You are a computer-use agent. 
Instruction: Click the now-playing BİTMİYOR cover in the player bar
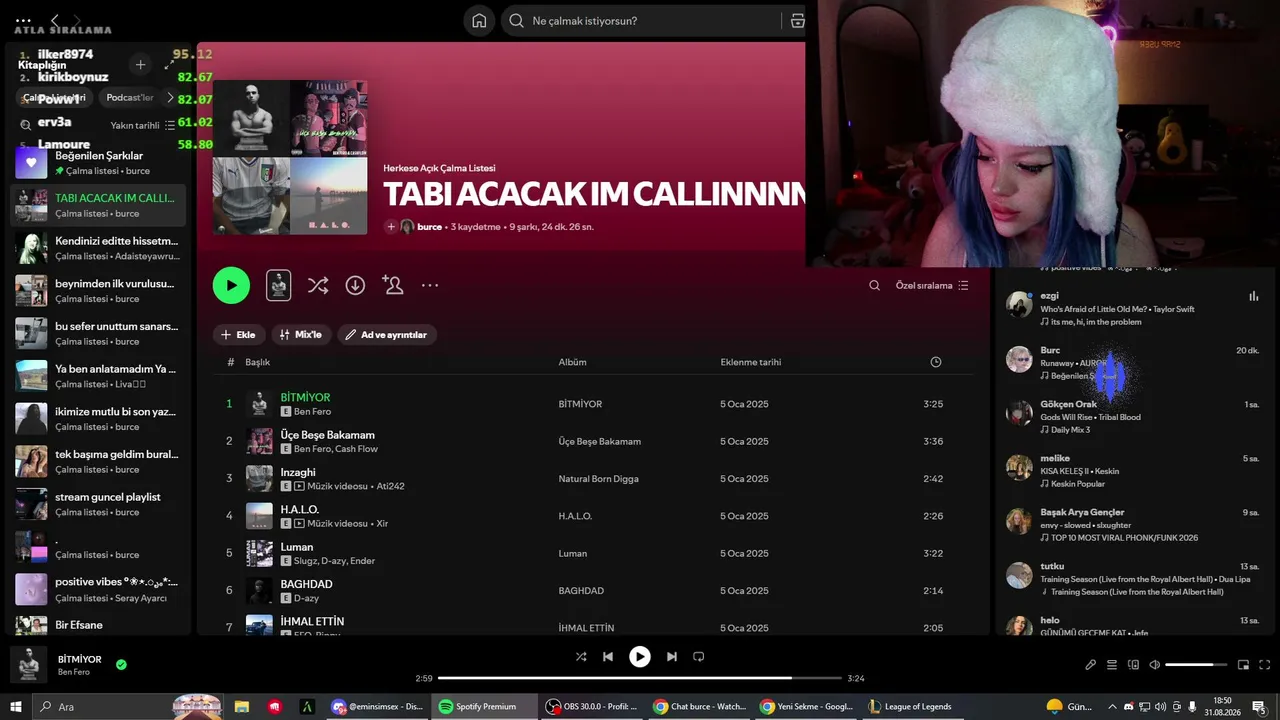pos(29,665)
